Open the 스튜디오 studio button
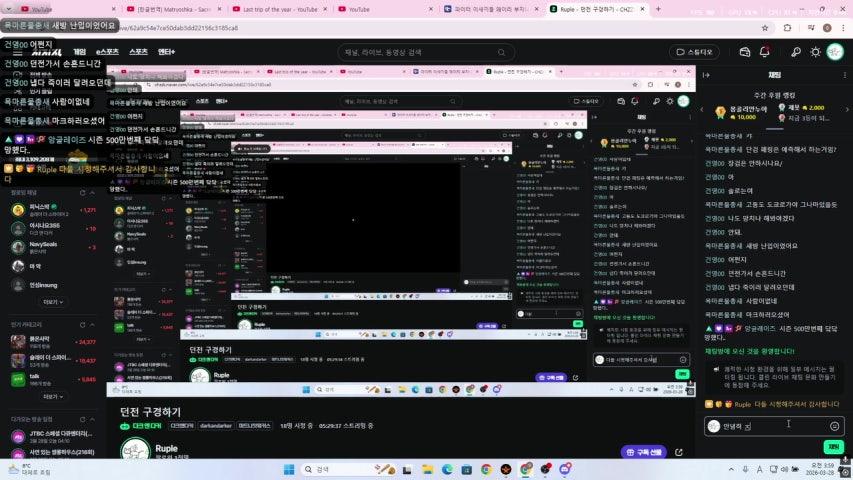 coord(694,52)
